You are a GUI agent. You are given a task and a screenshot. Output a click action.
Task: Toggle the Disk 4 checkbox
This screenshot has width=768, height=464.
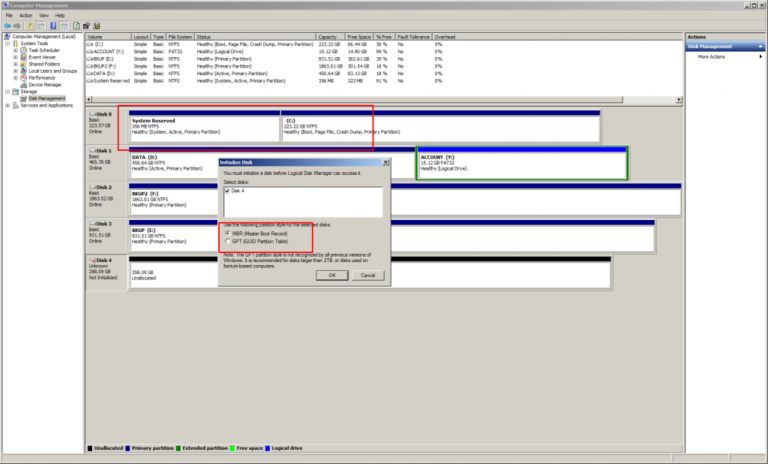click(226, 190)
